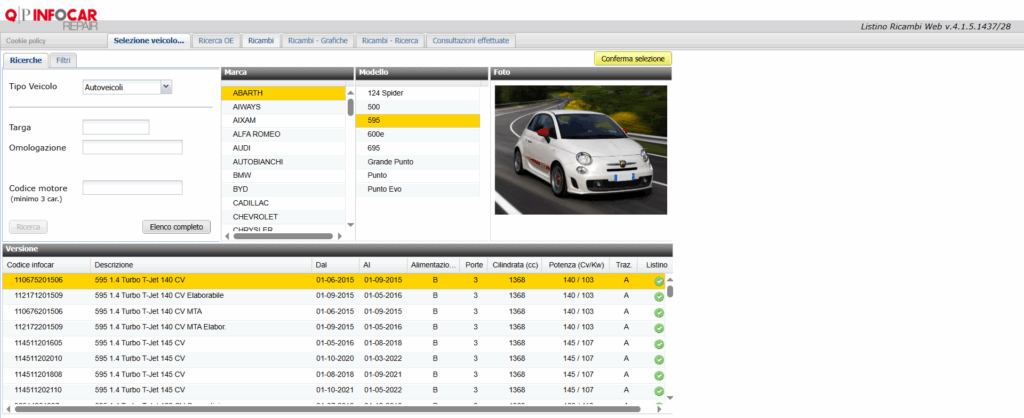The height and width of the screenshot is (418, 1024).
Task: Click Versione table scroll up arrow
Action: 669,280
